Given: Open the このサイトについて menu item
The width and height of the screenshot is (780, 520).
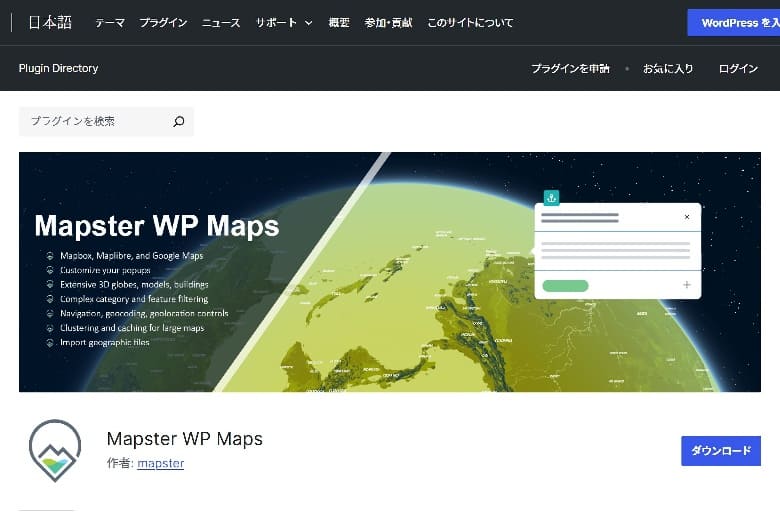Looking at the screenshot, I should [470, 23].
